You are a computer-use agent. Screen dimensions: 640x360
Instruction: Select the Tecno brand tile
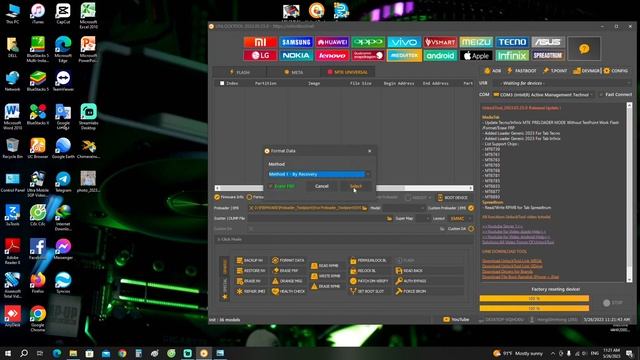[x=512, y=42]
